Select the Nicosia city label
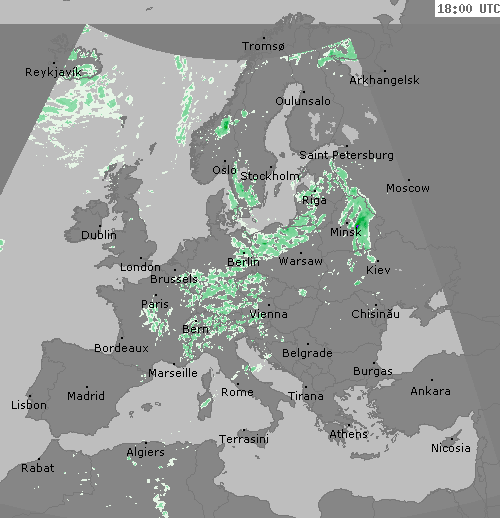Screen dimensions: 500x518 tap(451, 448)
